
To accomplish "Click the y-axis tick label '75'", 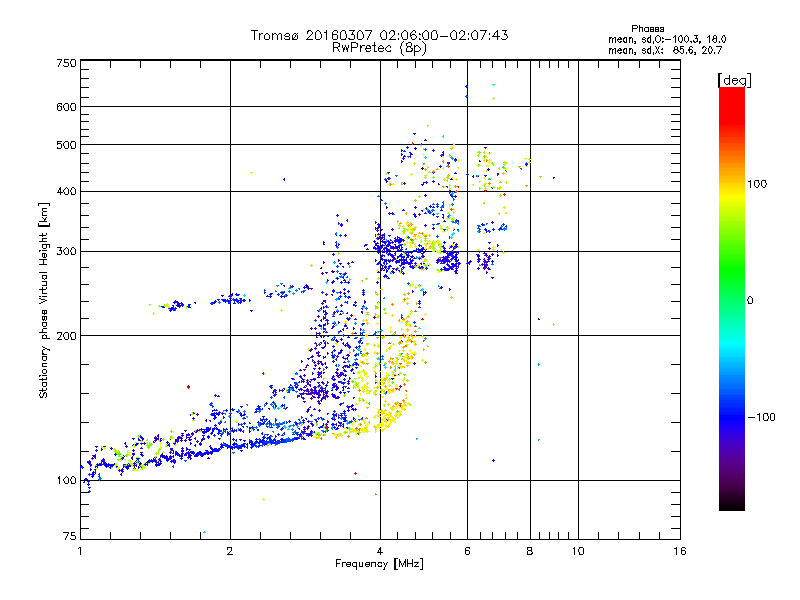I will 70,536.
